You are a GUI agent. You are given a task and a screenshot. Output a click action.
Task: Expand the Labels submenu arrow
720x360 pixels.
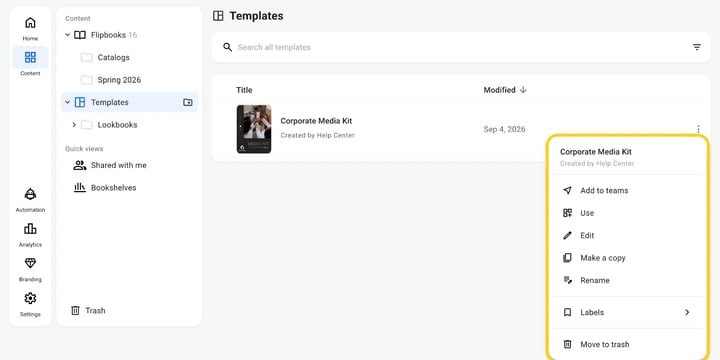[687, 312]
